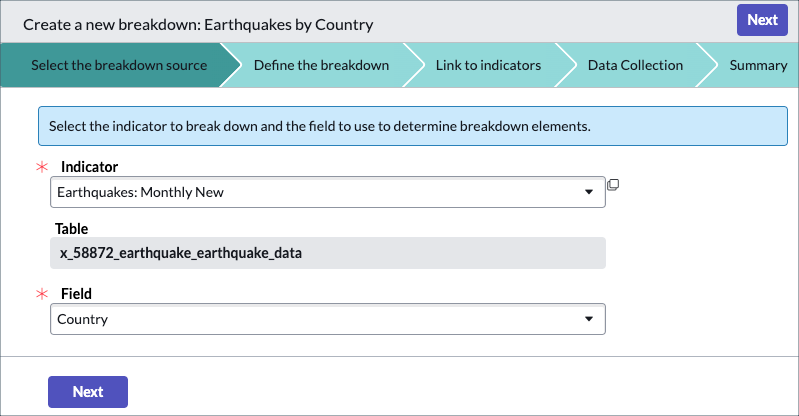Viewport: 799px width, 416px height.
Task: Go to the Summary step
Action: (x=758, y=65)
